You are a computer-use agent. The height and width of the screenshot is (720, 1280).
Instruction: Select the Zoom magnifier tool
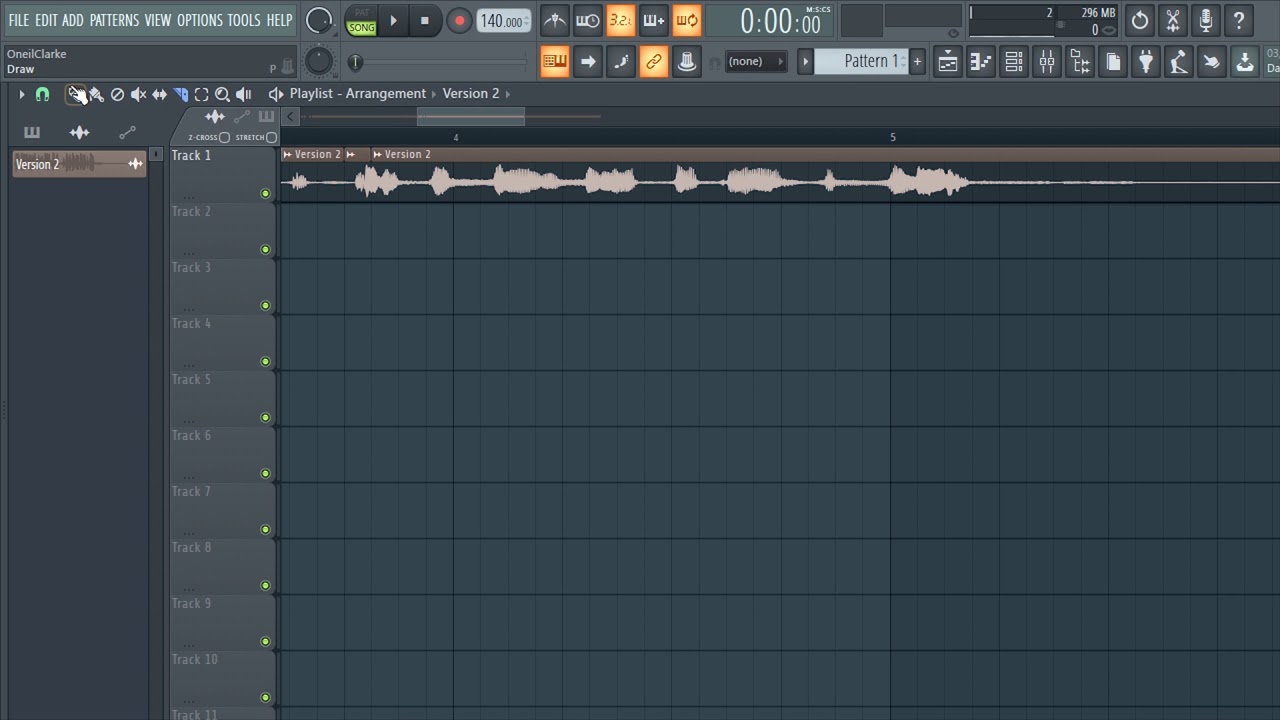tap(223, 94)
